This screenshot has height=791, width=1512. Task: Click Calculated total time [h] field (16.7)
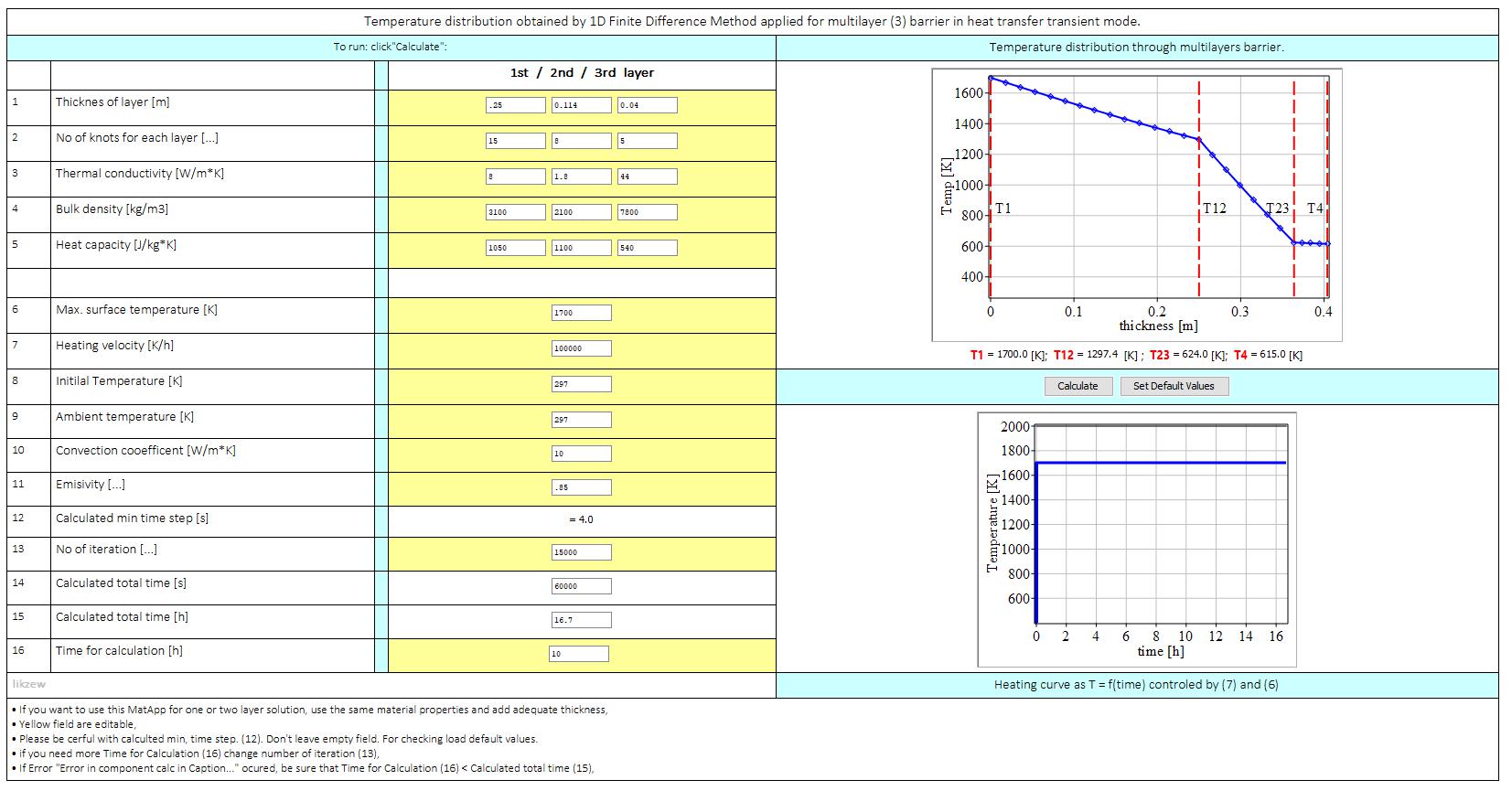(582, 620)
